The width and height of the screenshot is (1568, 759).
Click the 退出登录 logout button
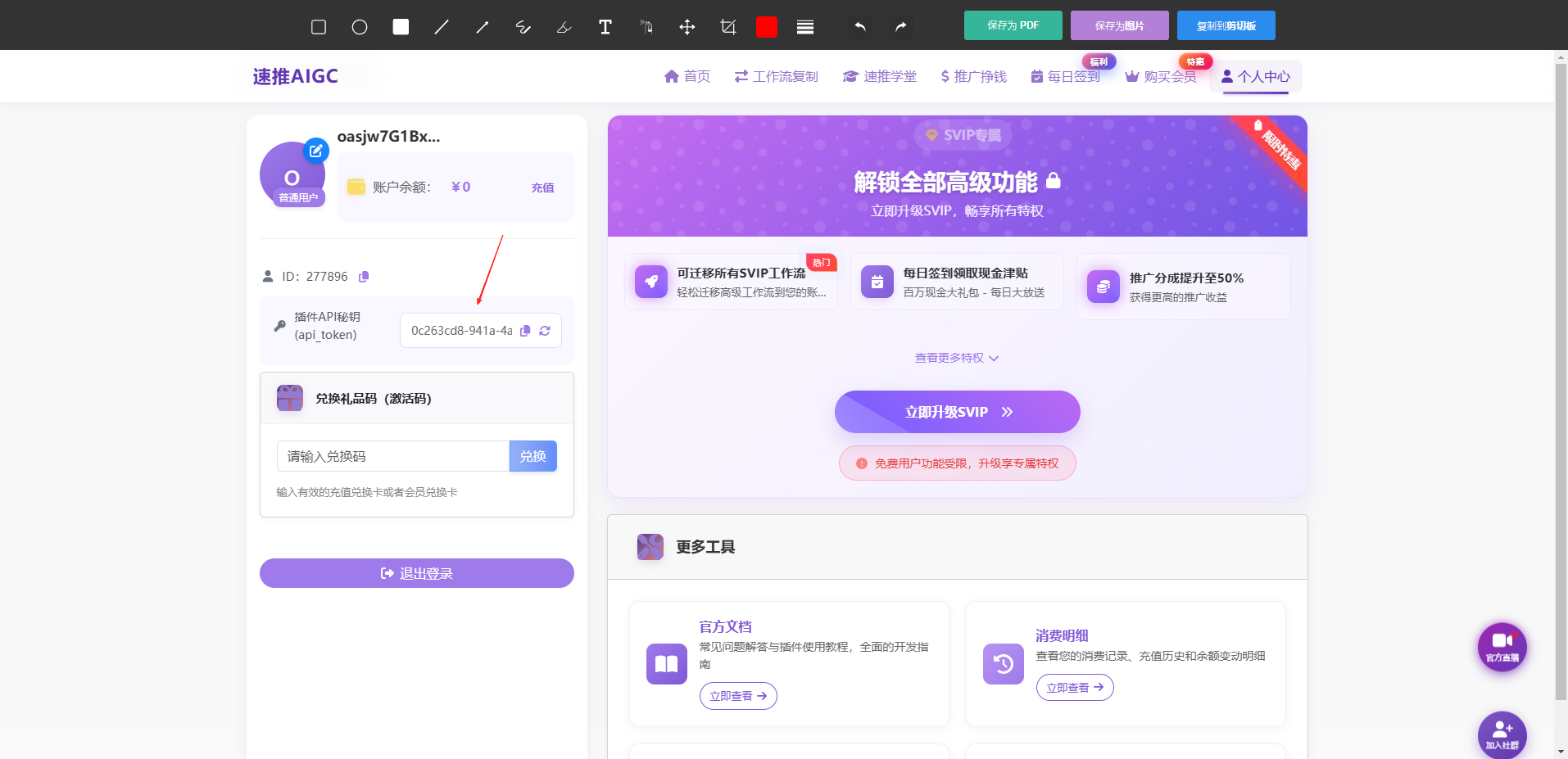417,573
